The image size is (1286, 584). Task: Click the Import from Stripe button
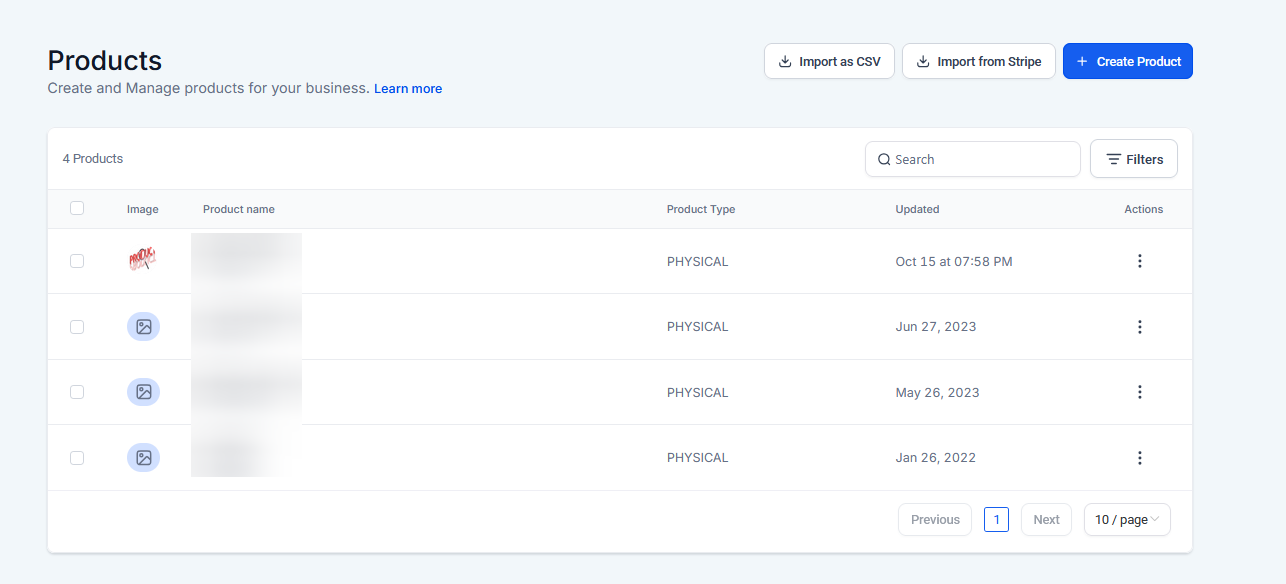[978, 61]
